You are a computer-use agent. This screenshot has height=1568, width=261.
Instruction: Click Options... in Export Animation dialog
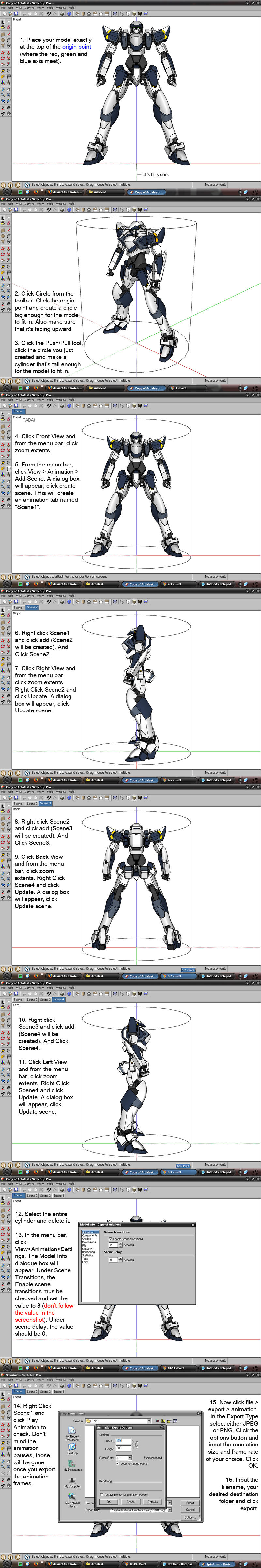[190, 1517]
